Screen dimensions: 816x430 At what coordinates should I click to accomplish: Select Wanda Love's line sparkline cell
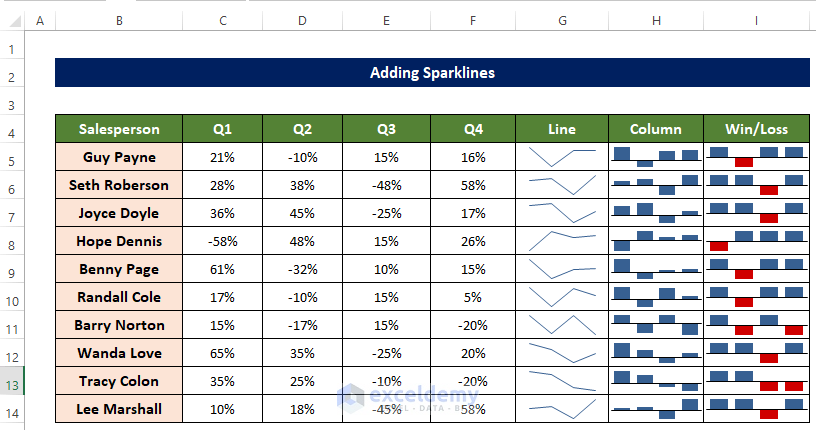pyautogui.click(x=562, y=353)
